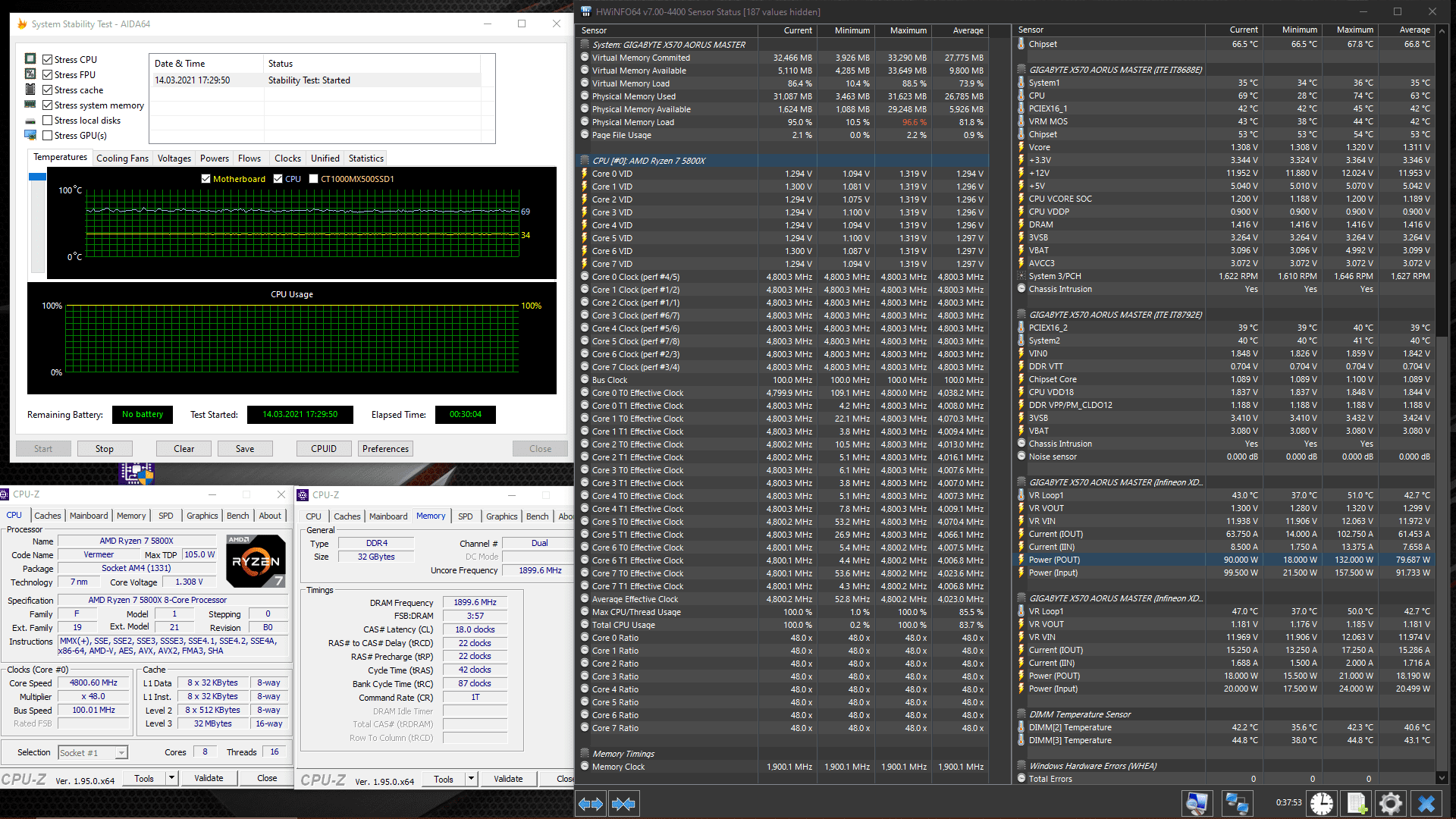Click the Ryzen 7 processor logo

[256, 561]
